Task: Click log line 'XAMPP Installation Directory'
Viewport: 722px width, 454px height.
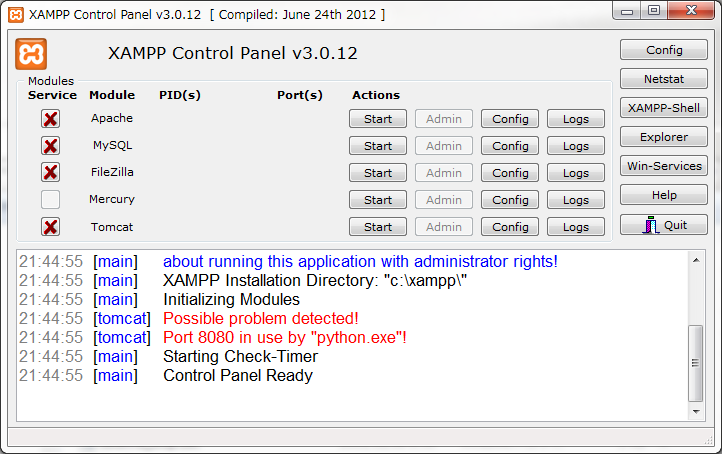Action: tap(315, 280)
